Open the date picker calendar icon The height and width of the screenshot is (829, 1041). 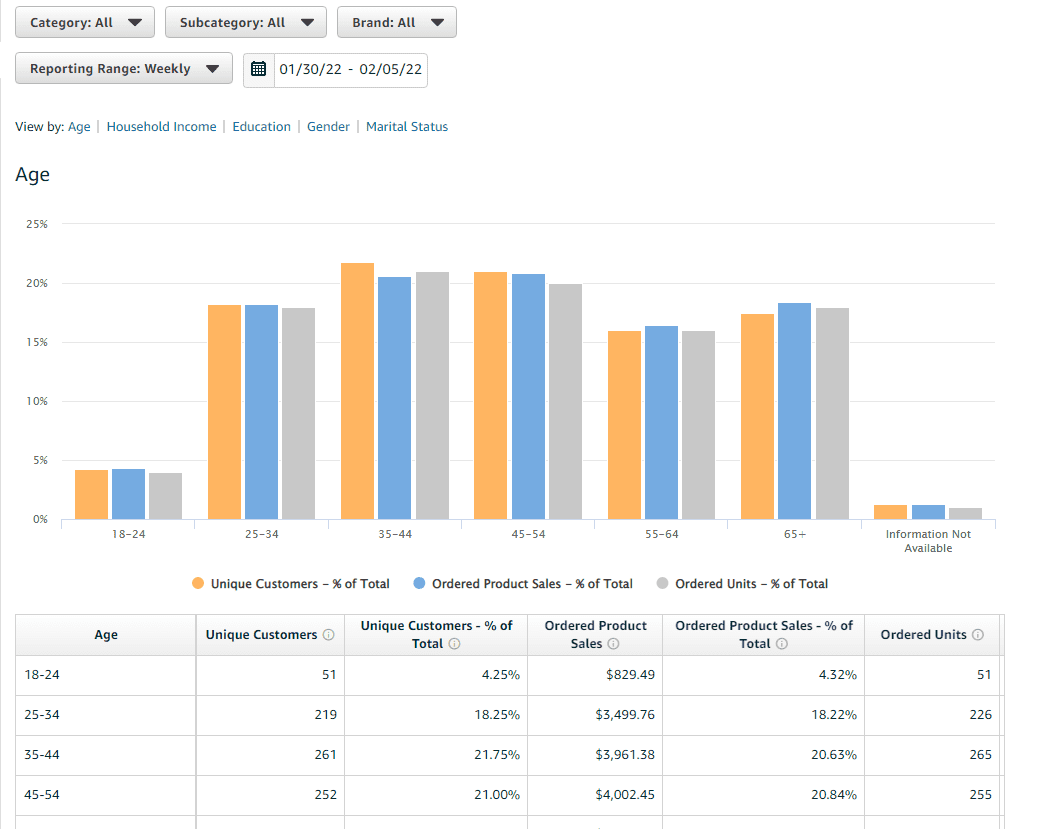[258, 69]
